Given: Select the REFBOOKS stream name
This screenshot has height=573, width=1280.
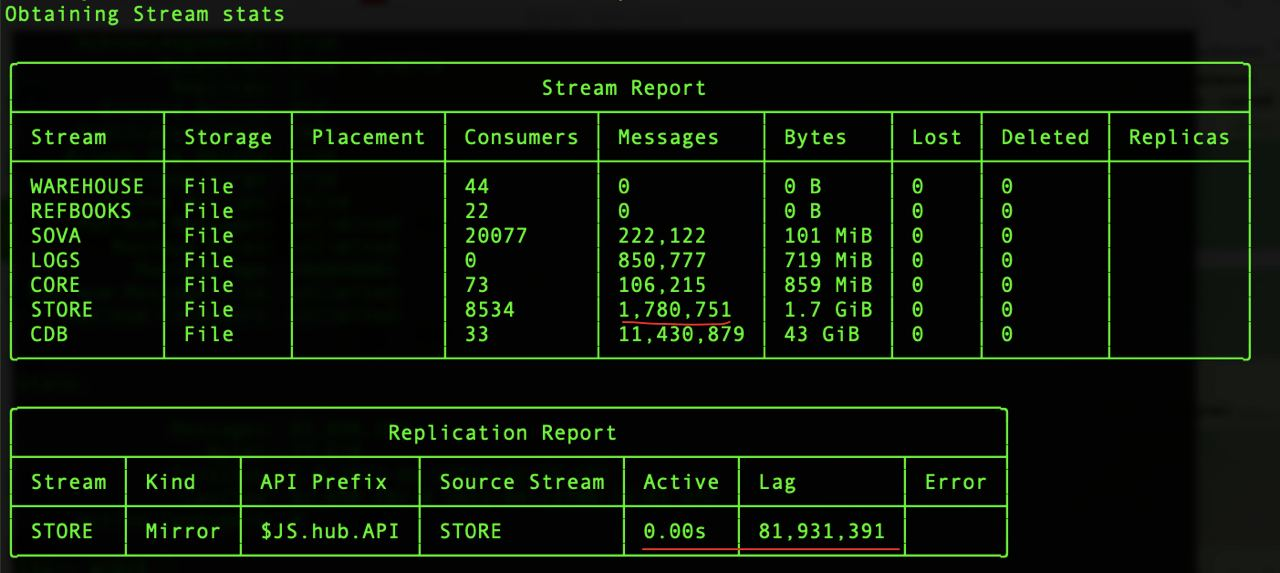Looking at the screenshot, I should pos(81,211).
